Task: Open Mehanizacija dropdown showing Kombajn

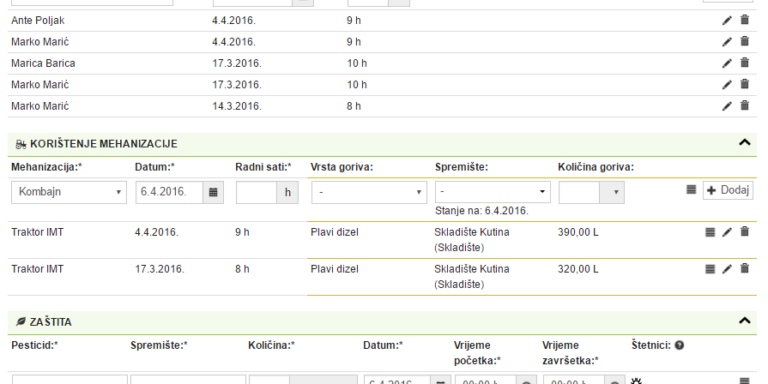Action: pos(69,192)
